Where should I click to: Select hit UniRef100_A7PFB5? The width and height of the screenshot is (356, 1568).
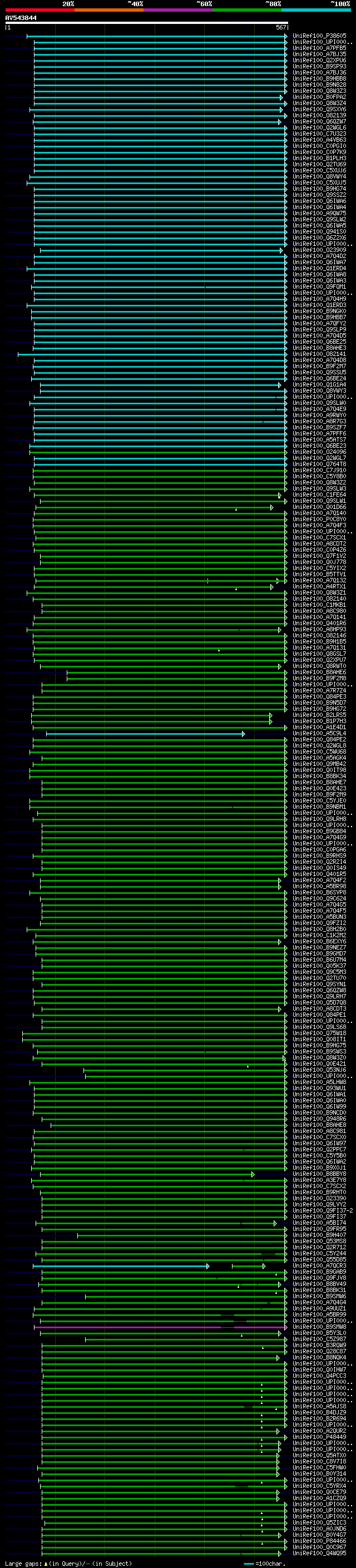319,48
